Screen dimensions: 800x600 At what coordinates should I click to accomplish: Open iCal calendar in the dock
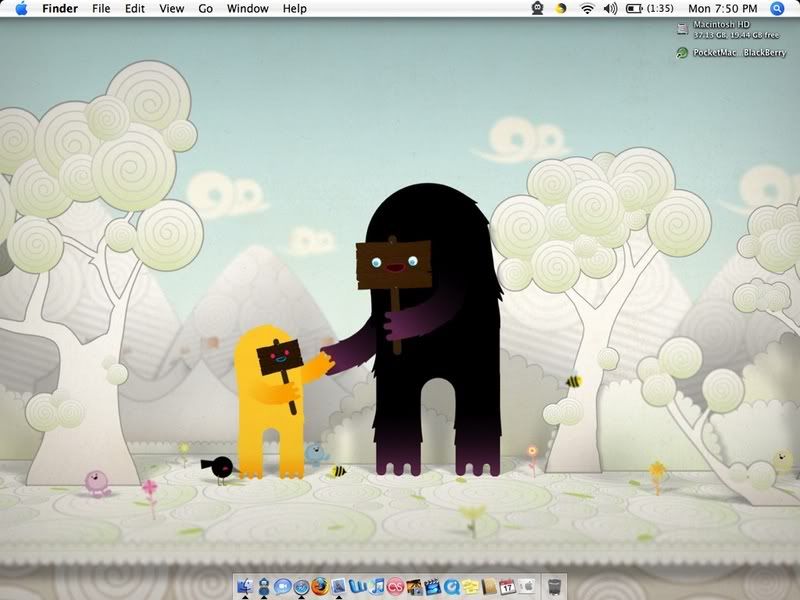pos(506,587)
